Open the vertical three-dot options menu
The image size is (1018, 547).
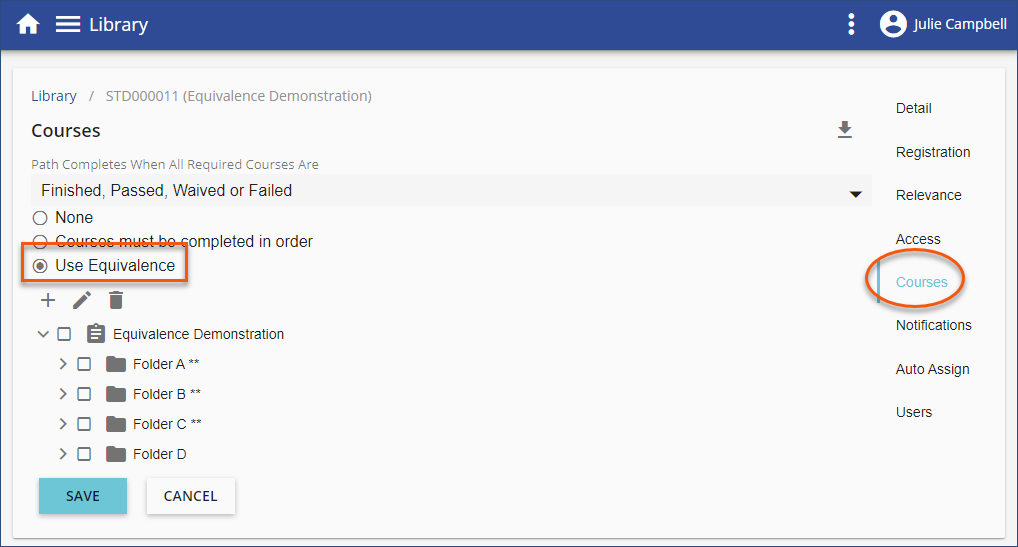pyautogui.click(x=851, y=25)
